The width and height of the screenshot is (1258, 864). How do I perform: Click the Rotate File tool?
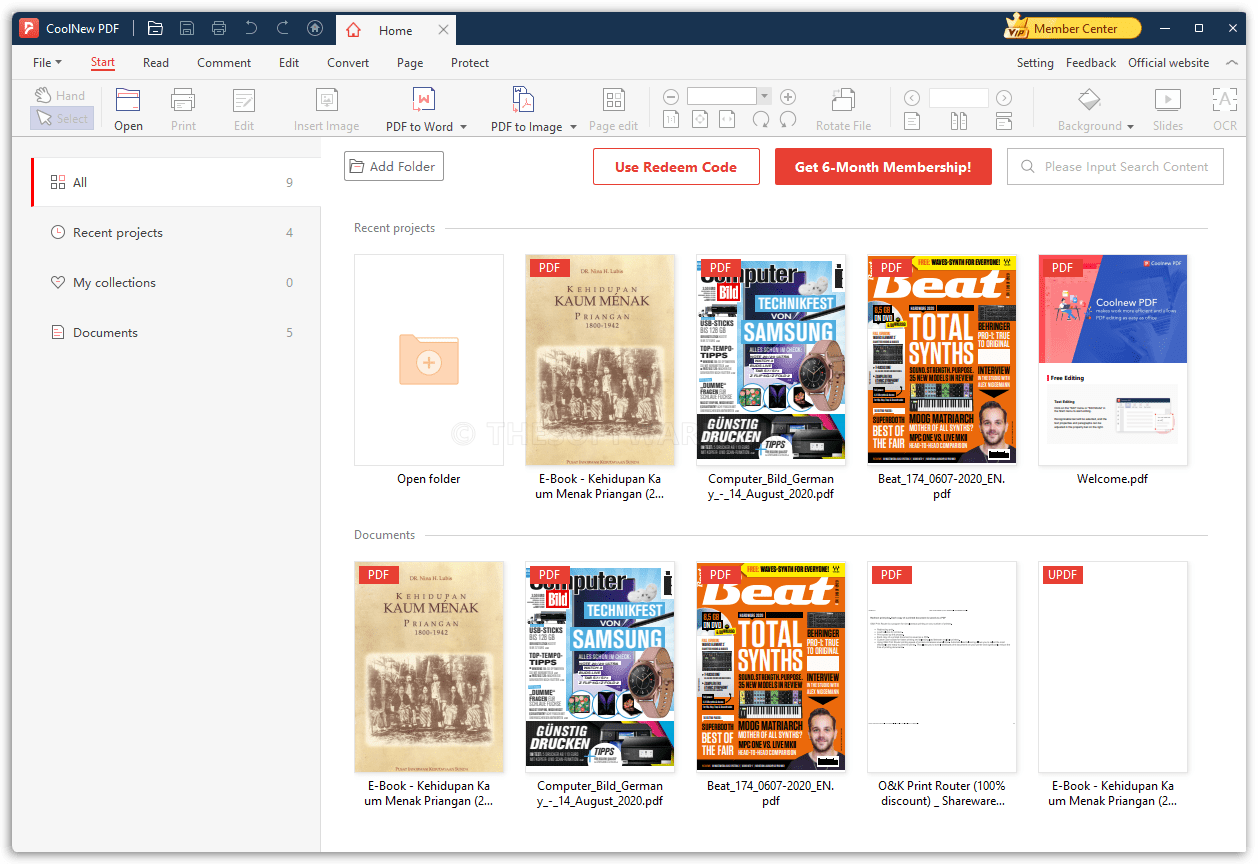[x=843, y=109]
